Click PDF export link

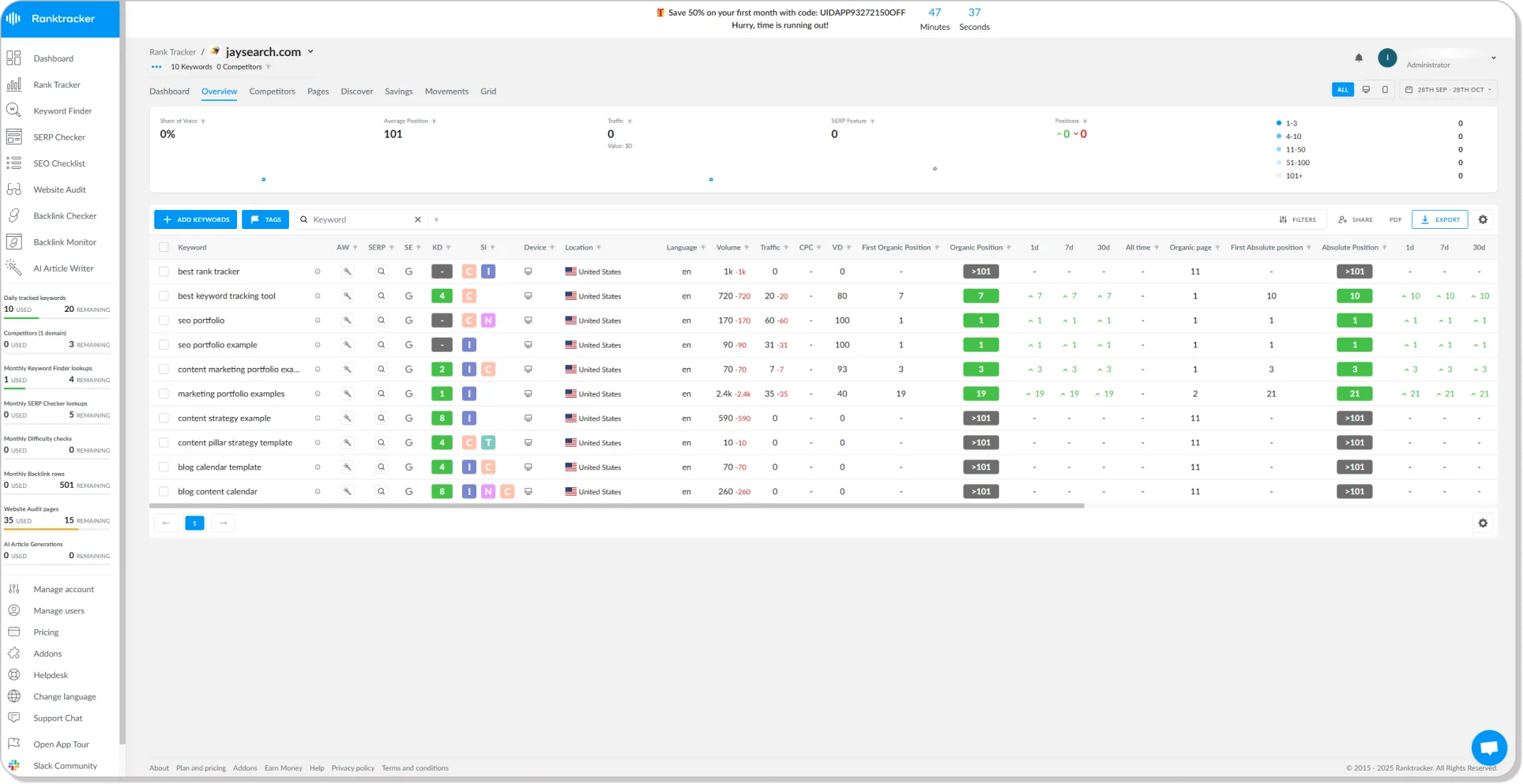click(1395, 219)
